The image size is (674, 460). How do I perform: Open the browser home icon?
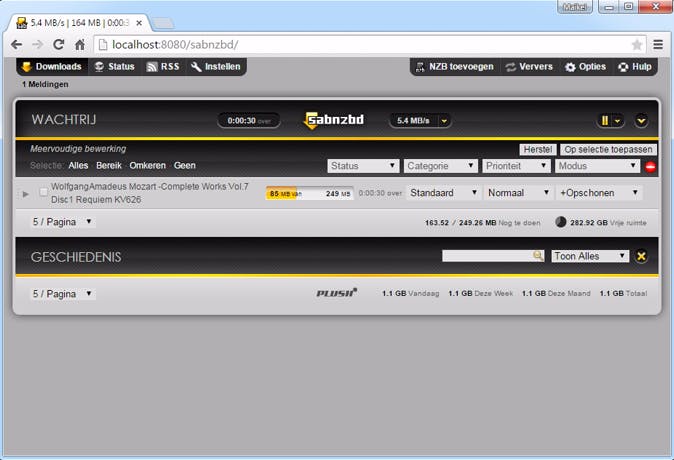80,44
